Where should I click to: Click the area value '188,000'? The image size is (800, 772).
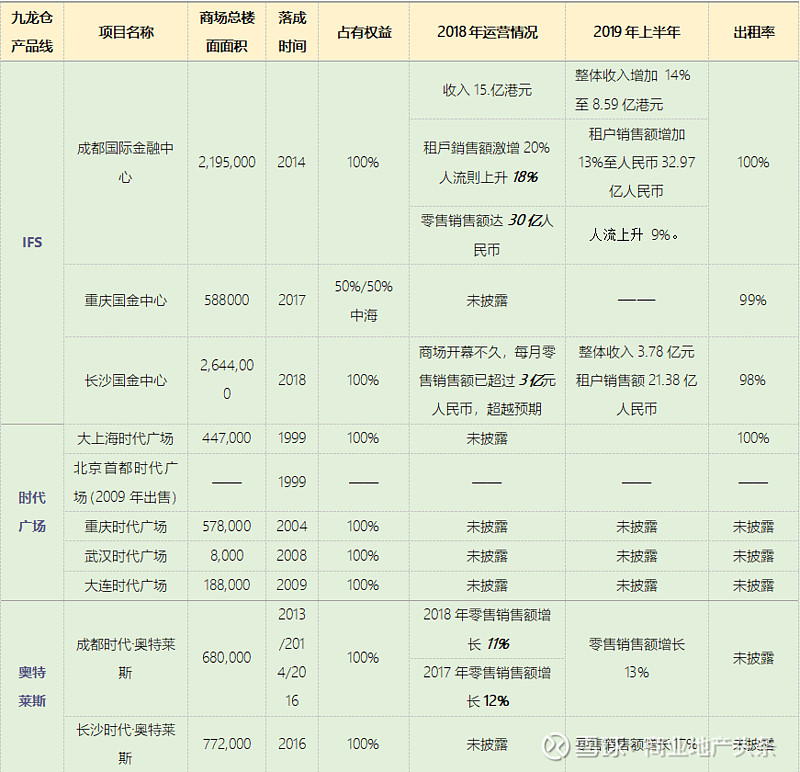pos(227,585)
